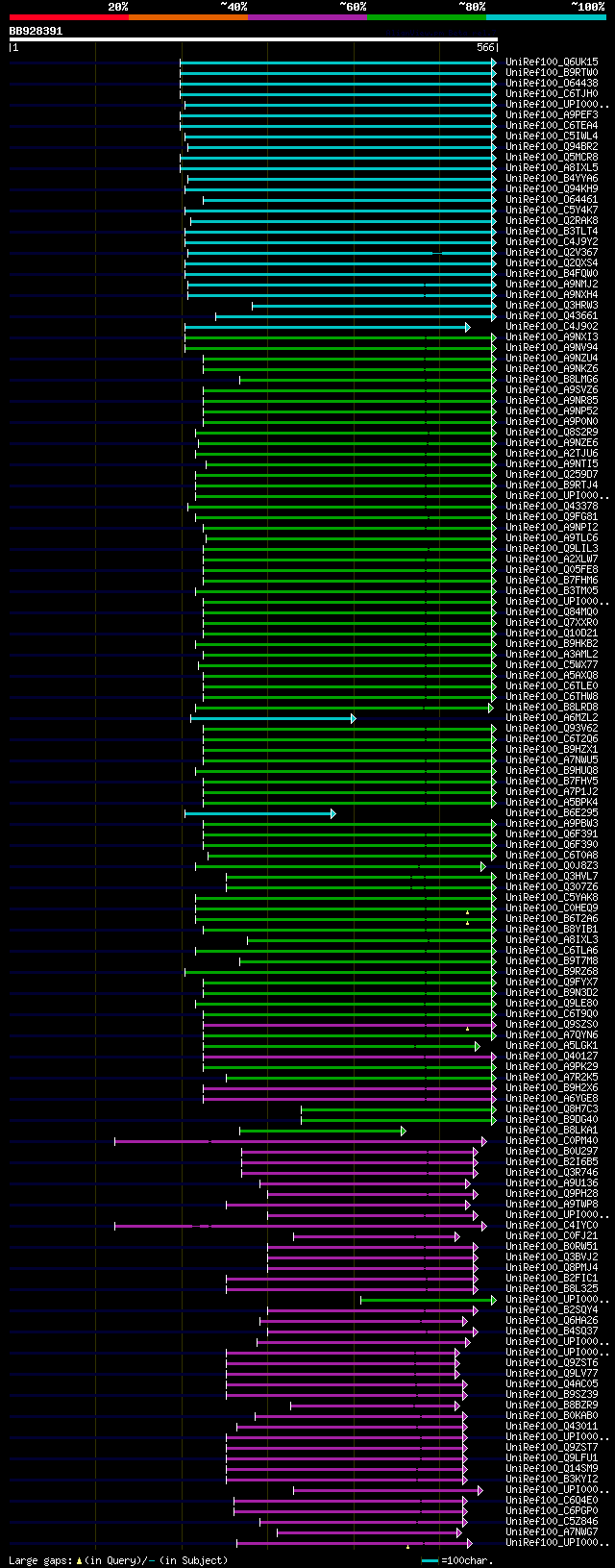
Task: Select UniRef100_B3TLT4 label
Action: (552, 232)
